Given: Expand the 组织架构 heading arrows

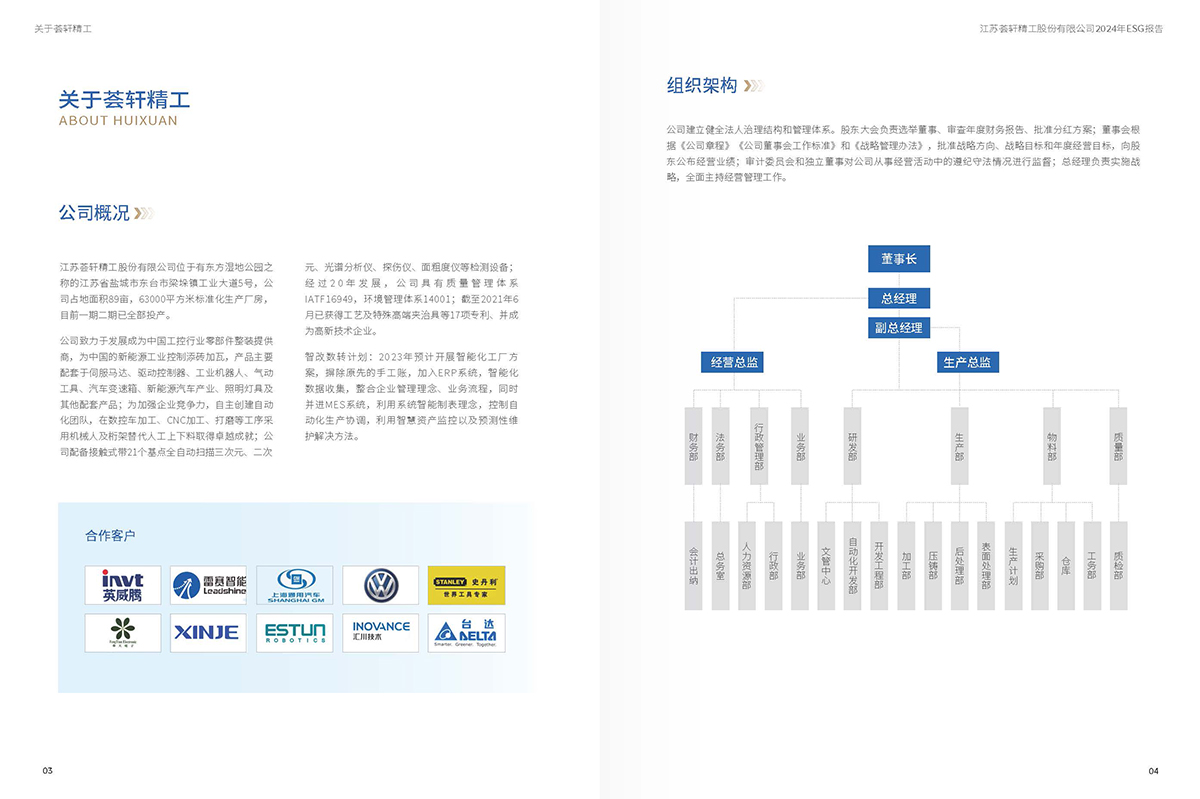Looking at the screenshot, I should 755,85.
